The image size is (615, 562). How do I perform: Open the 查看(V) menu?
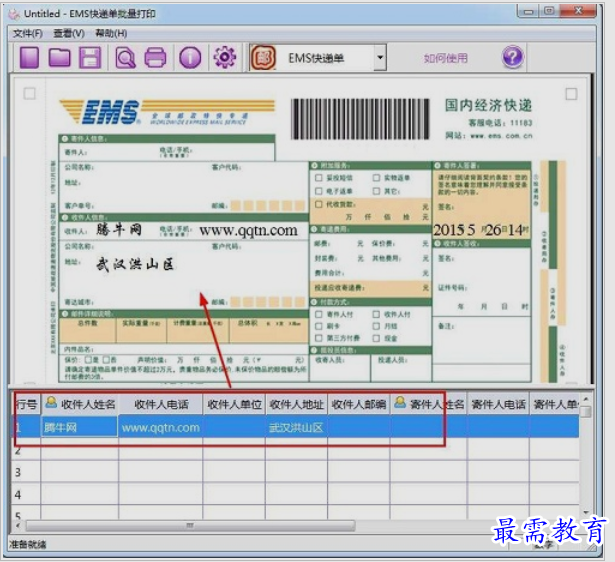pyautogui.click(x=69, y=33)
